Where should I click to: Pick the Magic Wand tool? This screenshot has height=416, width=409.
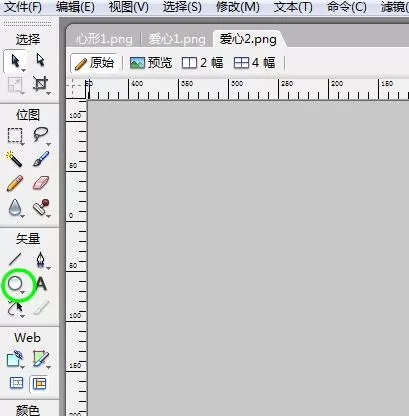[14, 159]
